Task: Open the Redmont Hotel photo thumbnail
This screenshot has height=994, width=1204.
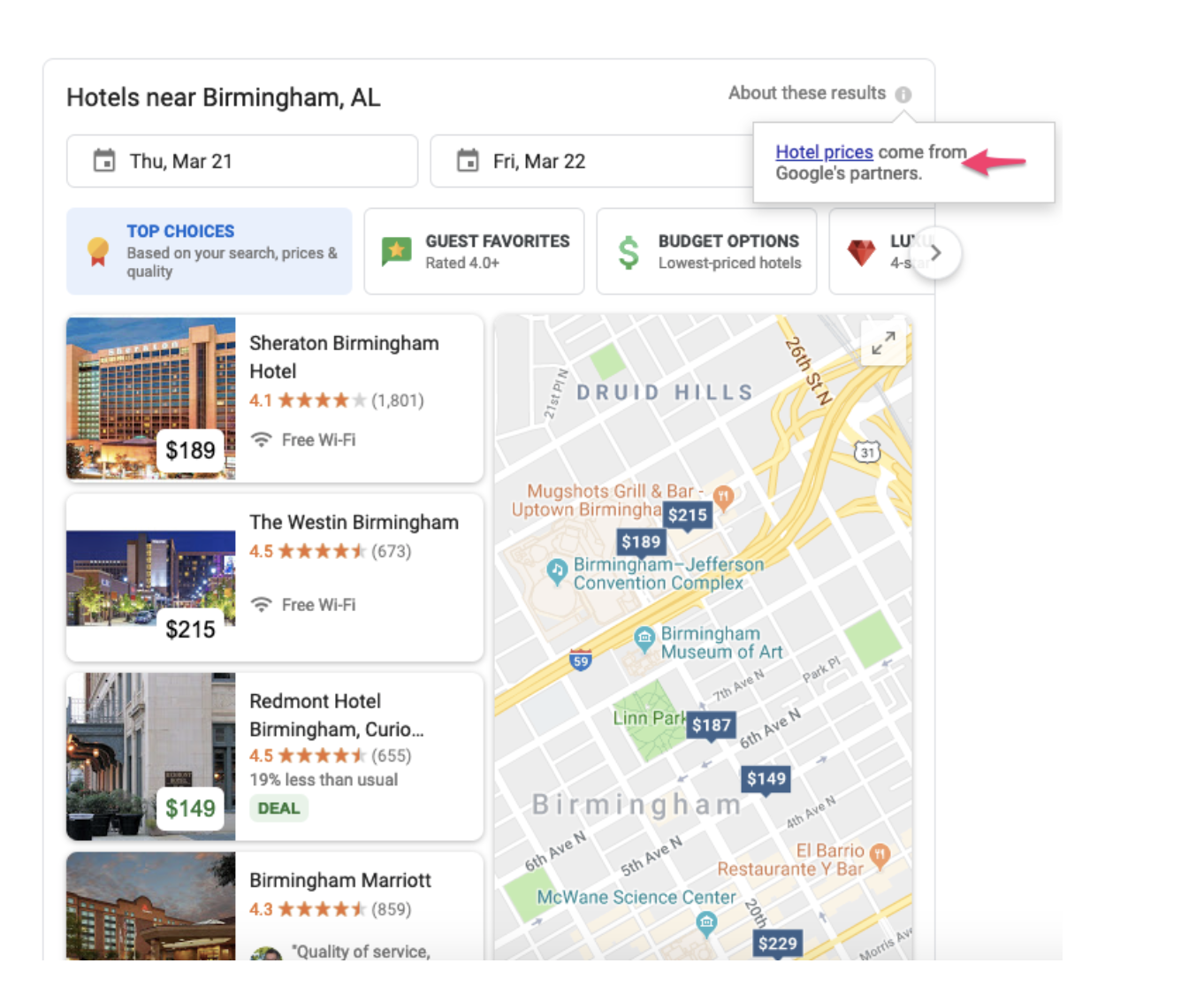Action: pyautogui.click(x=151, y=757)
